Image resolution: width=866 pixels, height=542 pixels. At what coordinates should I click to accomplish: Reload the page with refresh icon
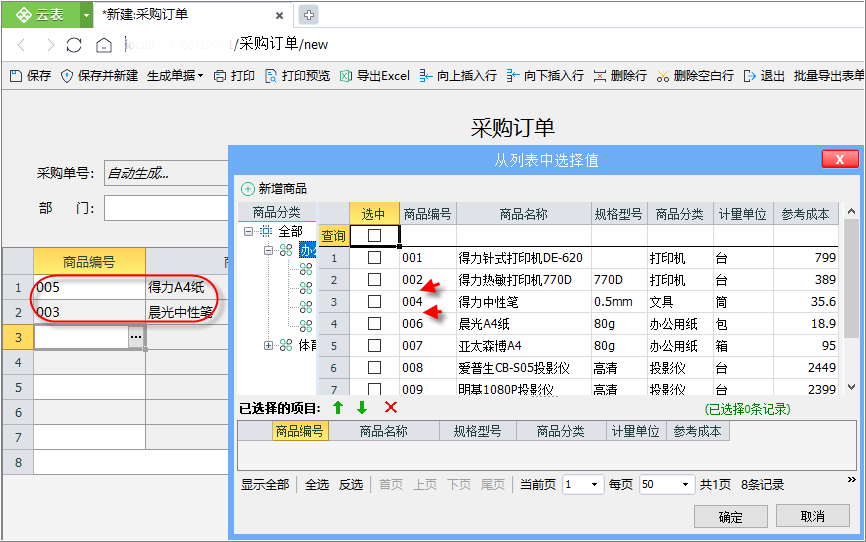[x=74, y=45]
